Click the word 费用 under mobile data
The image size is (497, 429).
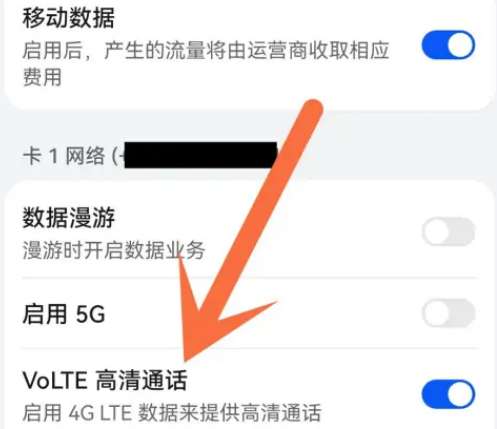pyautogui.click(x=42, y=77)
